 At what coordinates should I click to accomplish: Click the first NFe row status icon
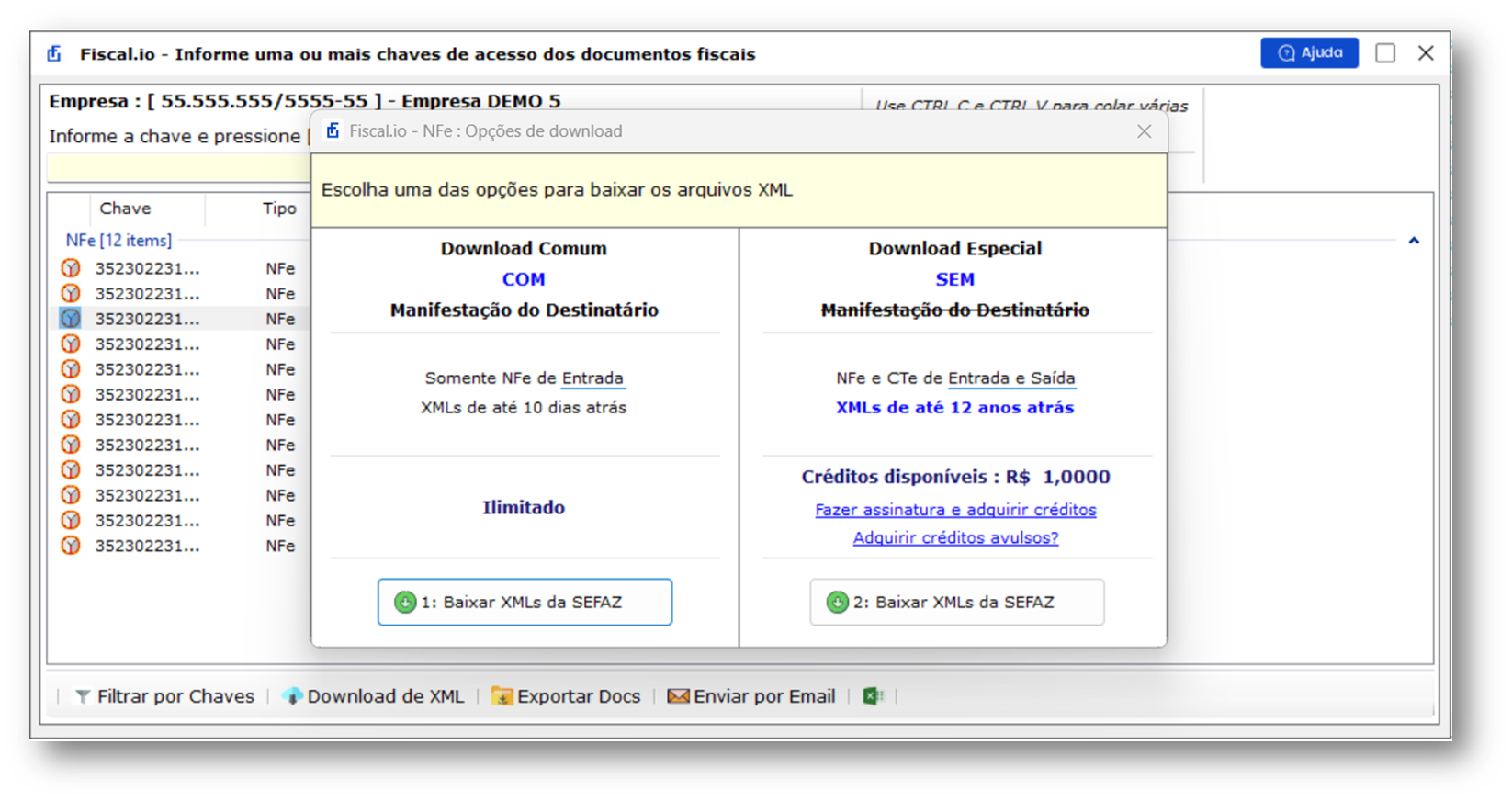(x=71, y=268)
